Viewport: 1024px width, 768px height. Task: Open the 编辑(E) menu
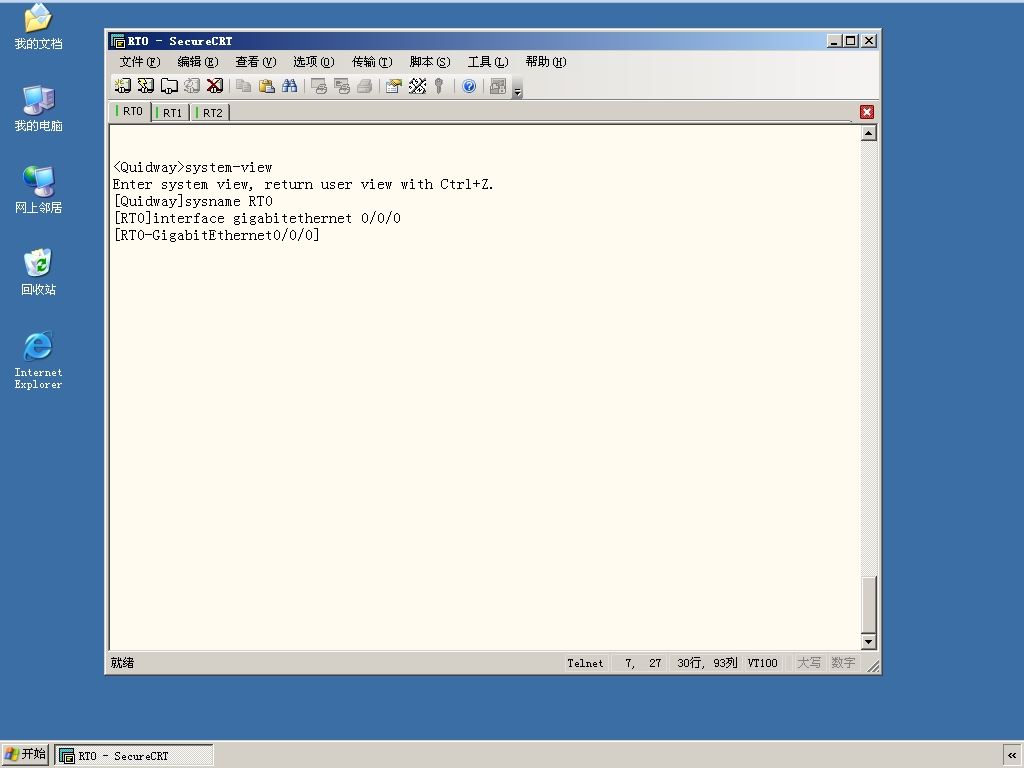coord(198,61)
